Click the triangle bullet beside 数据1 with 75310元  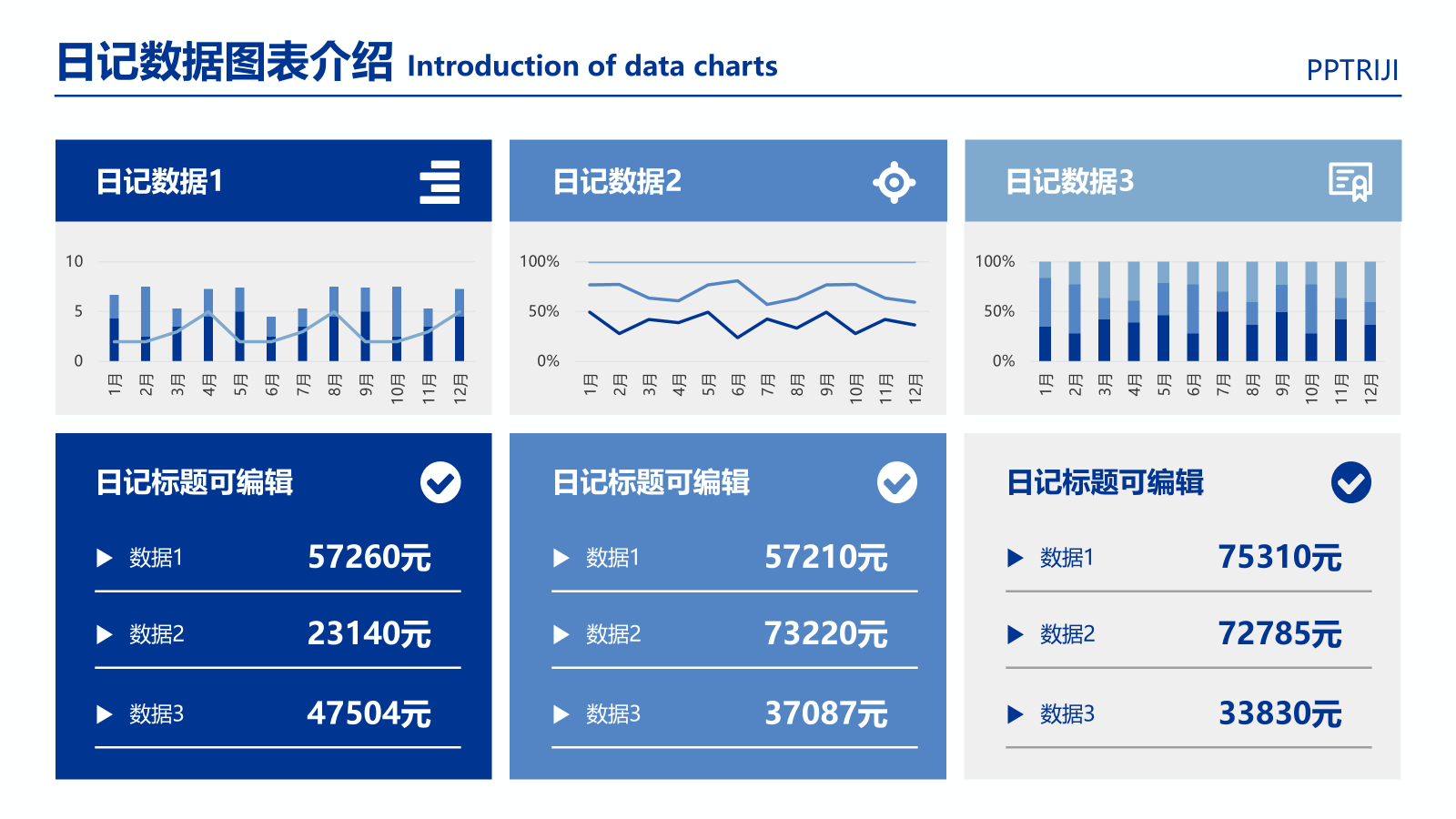pos(1016,558)
